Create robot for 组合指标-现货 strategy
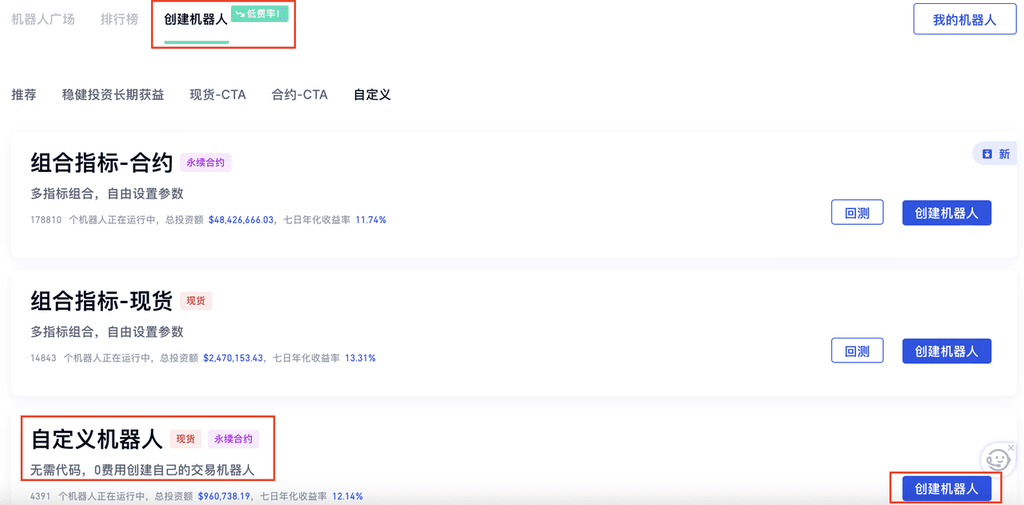This screenshot has height=505, width=1024. (x=946, y=351)
